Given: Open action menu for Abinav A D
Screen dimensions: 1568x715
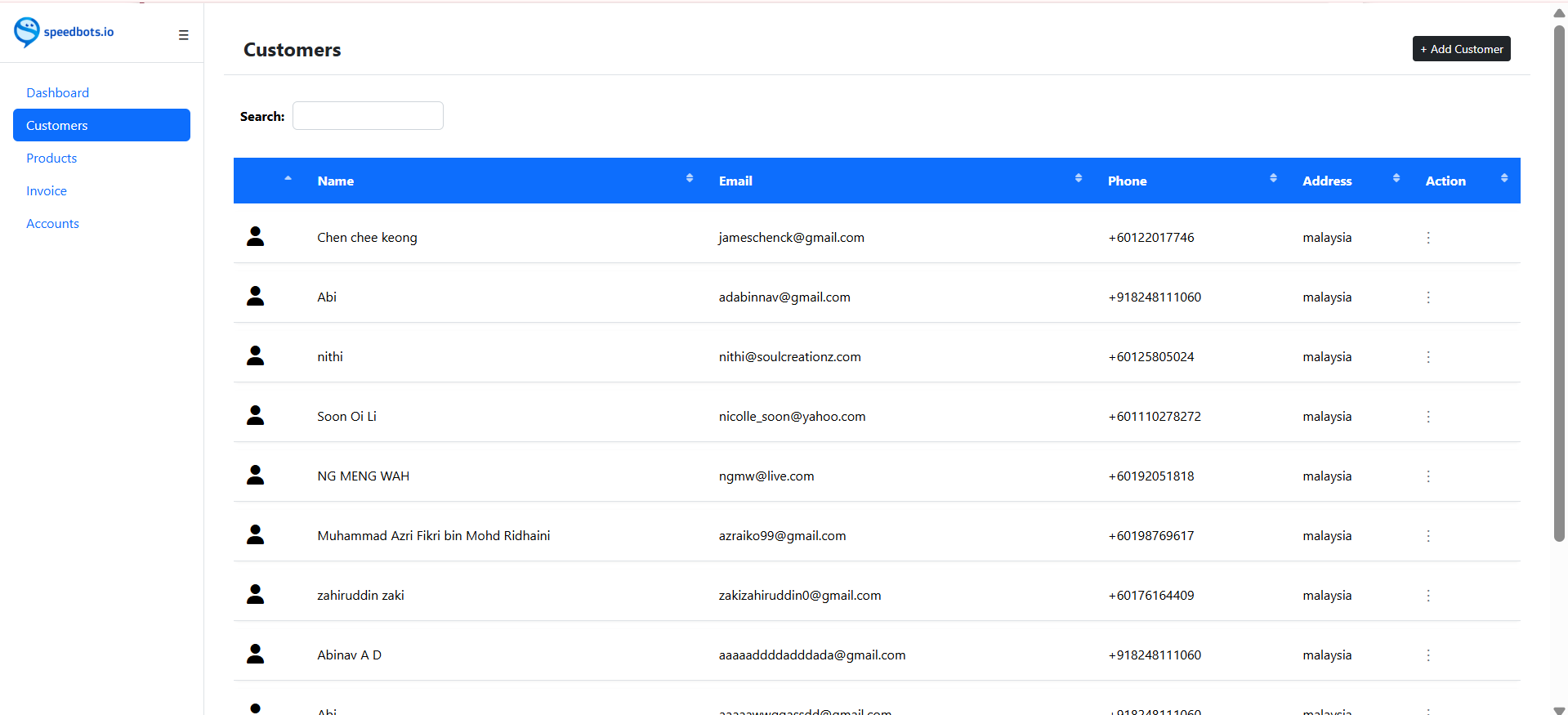Looking at the screenshot, I should click(1428, 655).
